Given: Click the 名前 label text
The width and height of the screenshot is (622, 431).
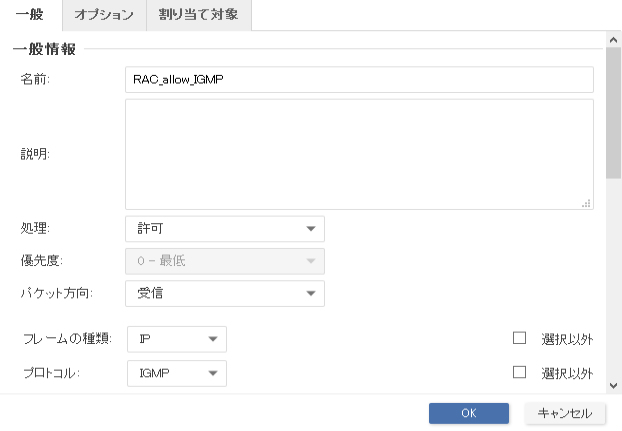Looking at the screenshot, I should point(36,80).
